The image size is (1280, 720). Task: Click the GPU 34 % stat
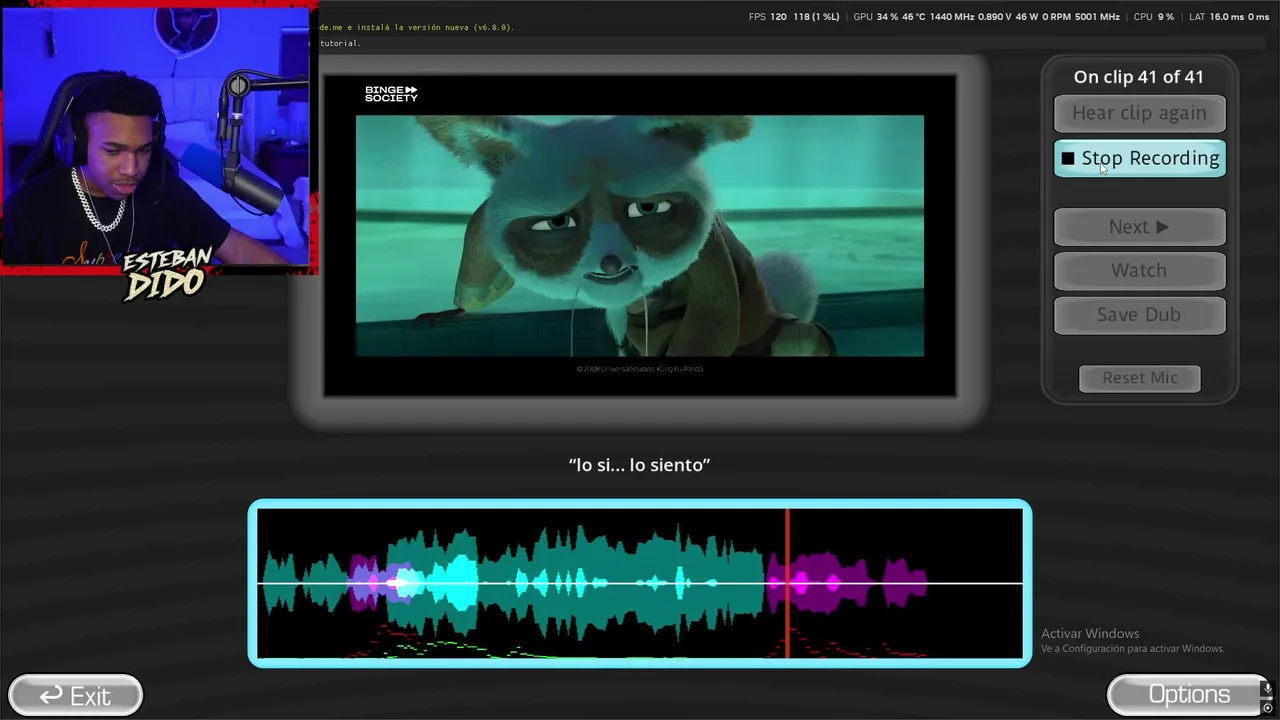point(876,17)
